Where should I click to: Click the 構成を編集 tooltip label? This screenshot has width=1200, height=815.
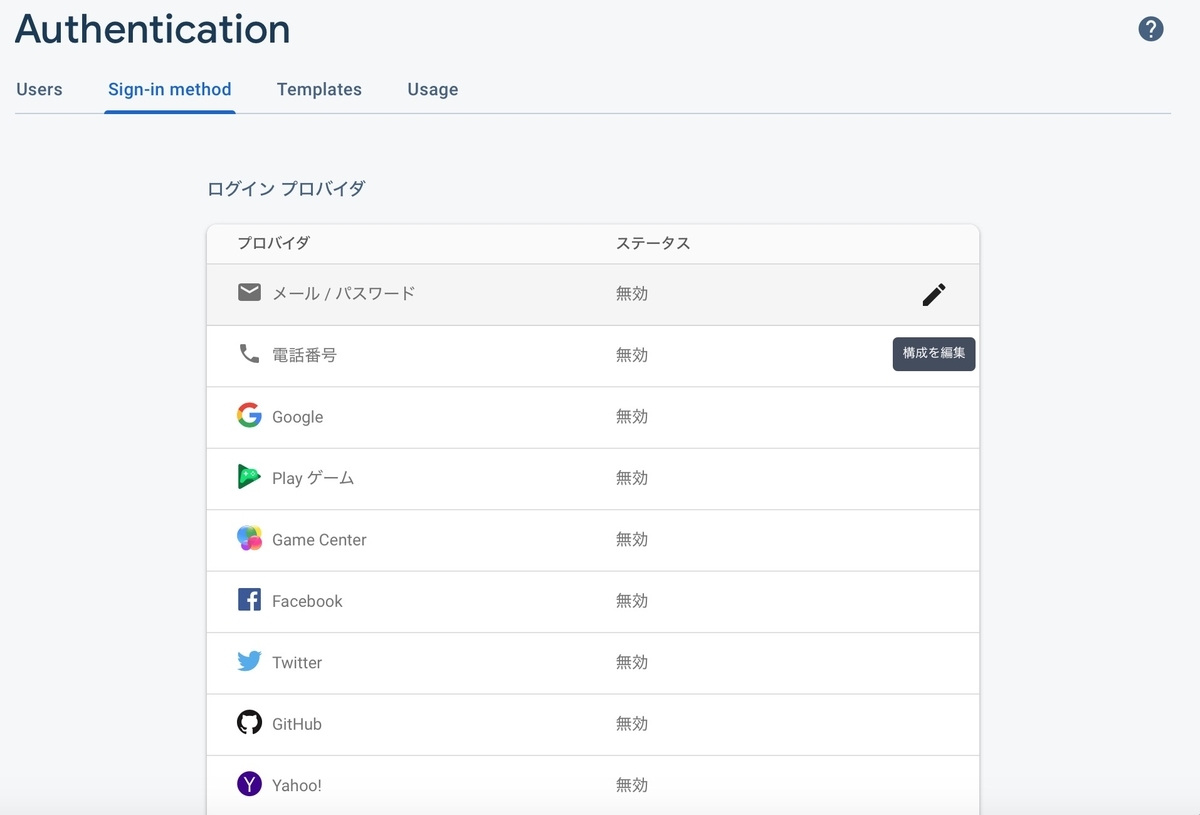pyautogui.click(x=934, y=354)
